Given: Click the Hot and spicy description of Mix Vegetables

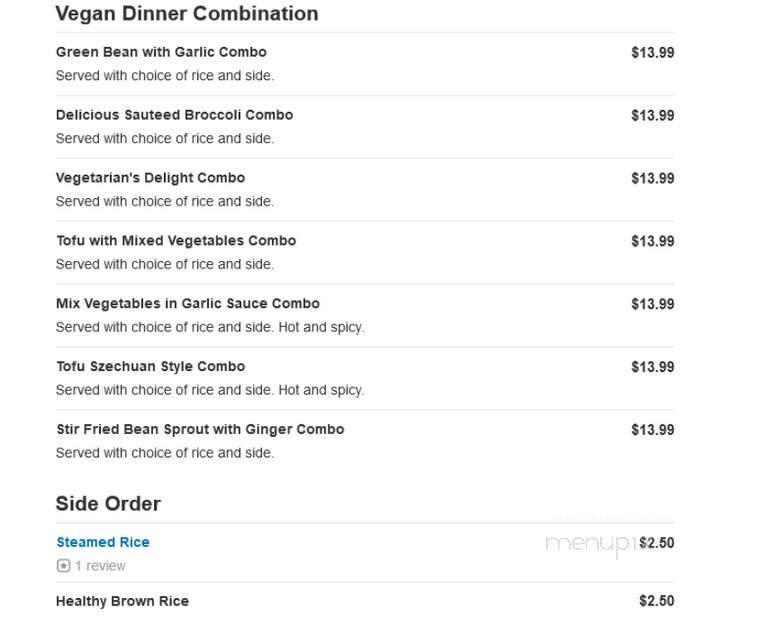Looking at the screenshot, I should coord(322,327).
